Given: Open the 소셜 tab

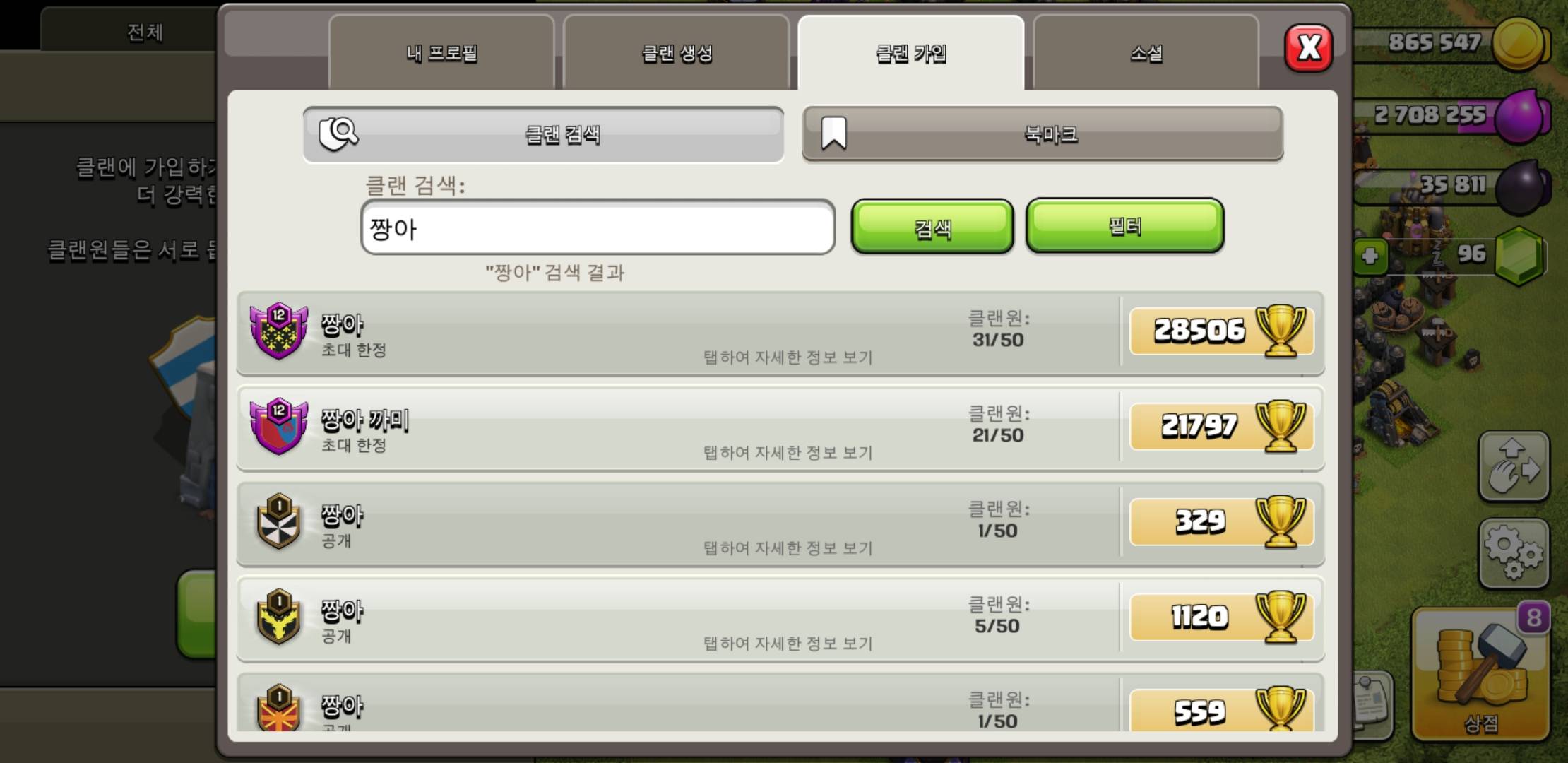Looking at the screenshot, I should pos(1146,53).
